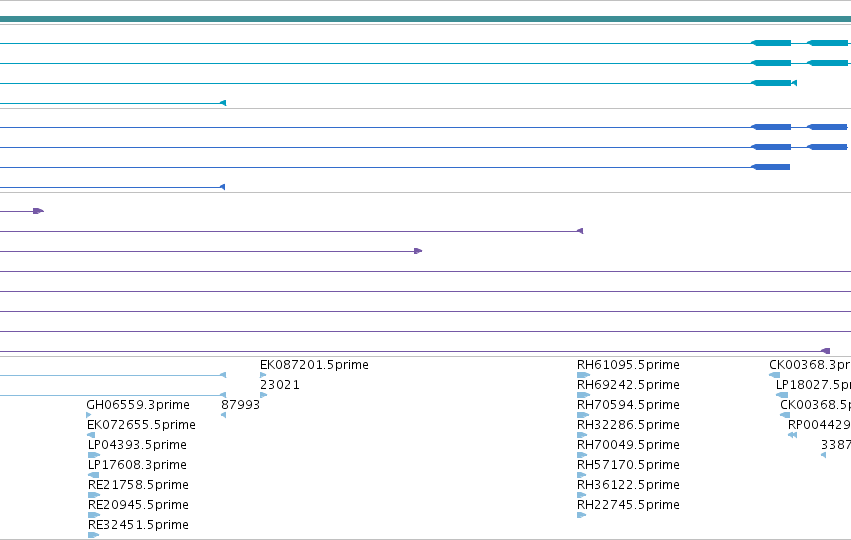Screen dimensions: 851x540
Task: Click the double arrowhead beneath RP004429 label
Action: (x=792, y=435)
